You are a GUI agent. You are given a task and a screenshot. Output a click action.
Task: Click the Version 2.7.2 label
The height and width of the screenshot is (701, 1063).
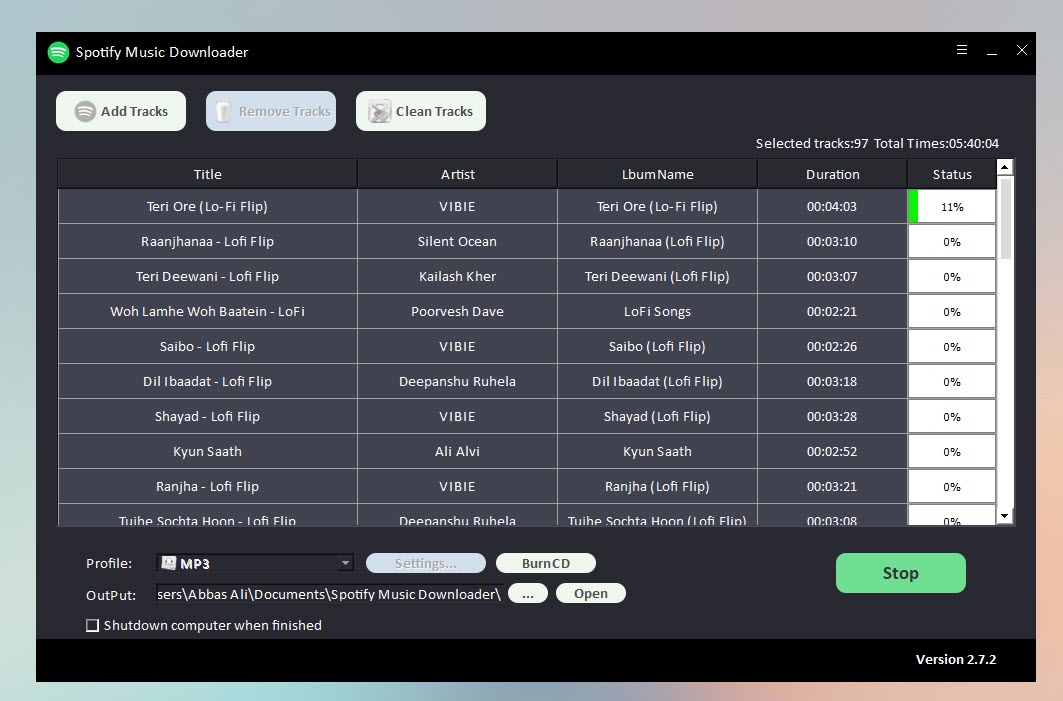[x=956, y=659]
